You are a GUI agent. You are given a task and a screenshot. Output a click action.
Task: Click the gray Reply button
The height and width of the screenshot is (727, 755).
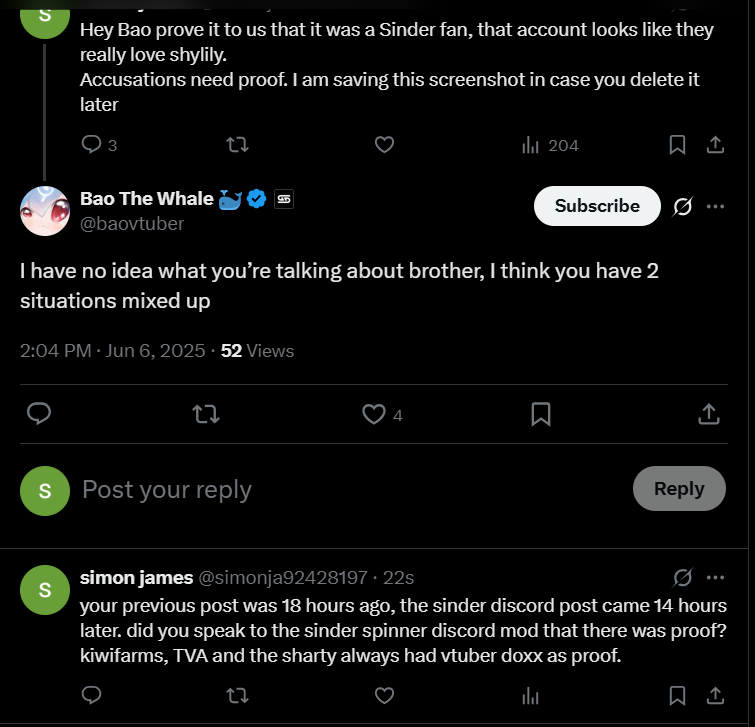click(x=679, y=489)
